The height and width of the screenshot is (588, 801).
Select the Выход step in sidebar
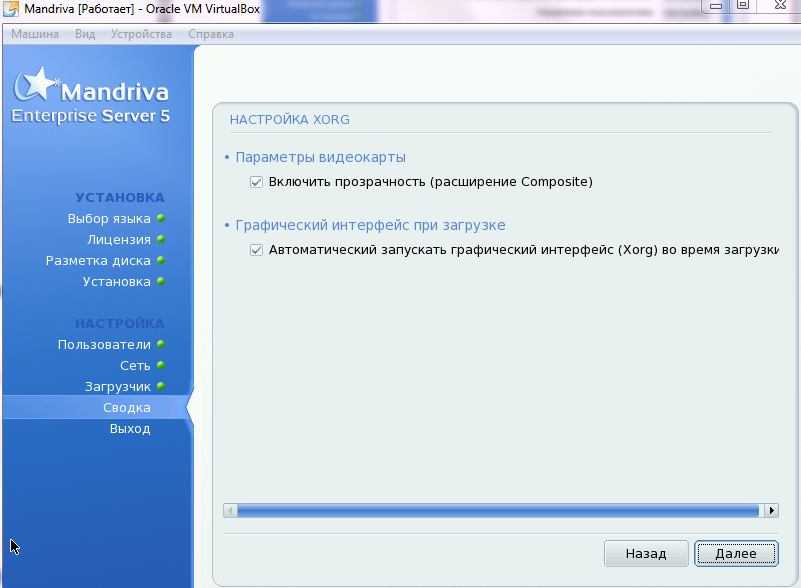[130, 429]
